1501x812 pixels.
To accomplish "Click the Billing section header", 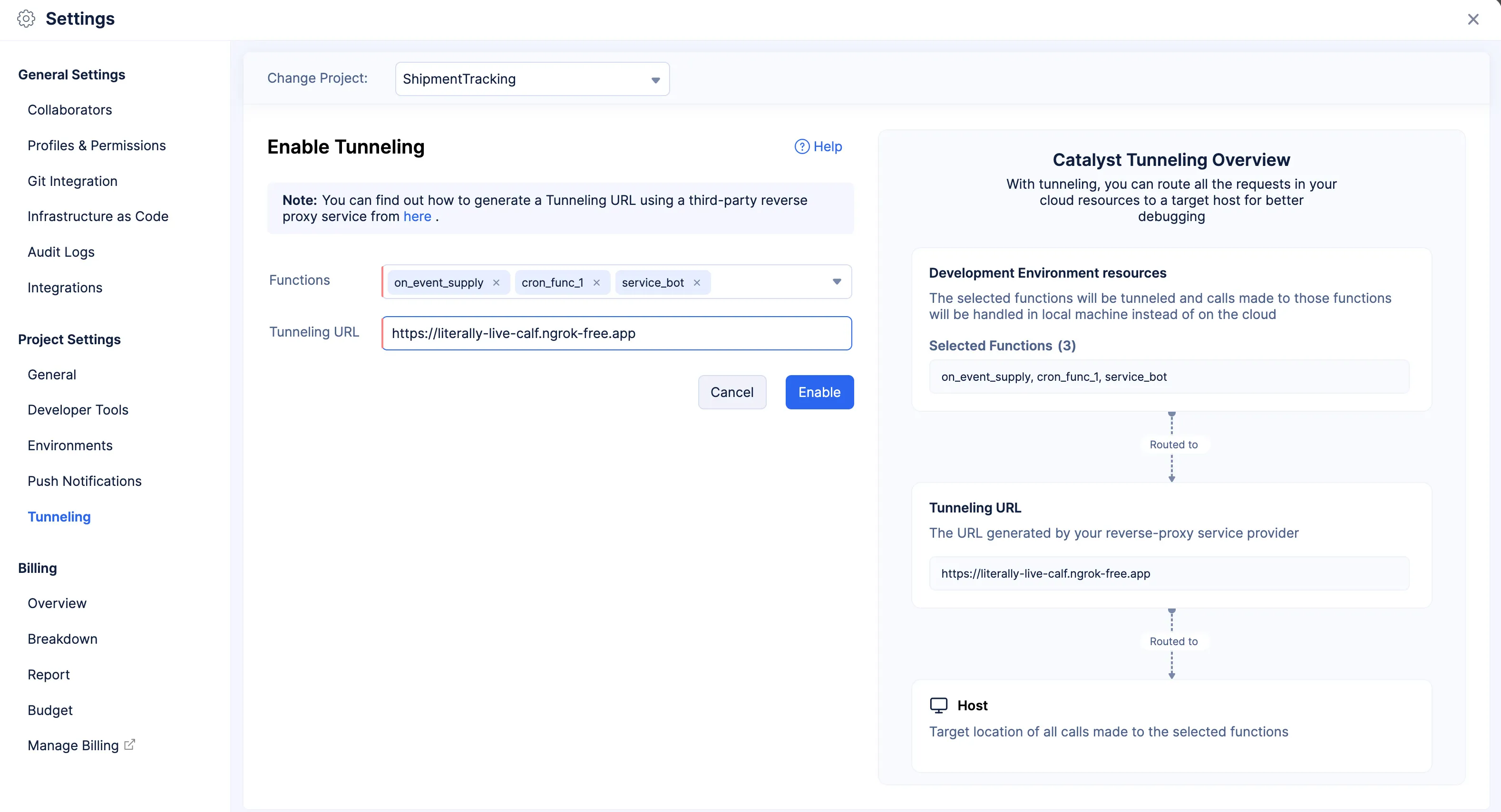I will click(x=37, y=568).
